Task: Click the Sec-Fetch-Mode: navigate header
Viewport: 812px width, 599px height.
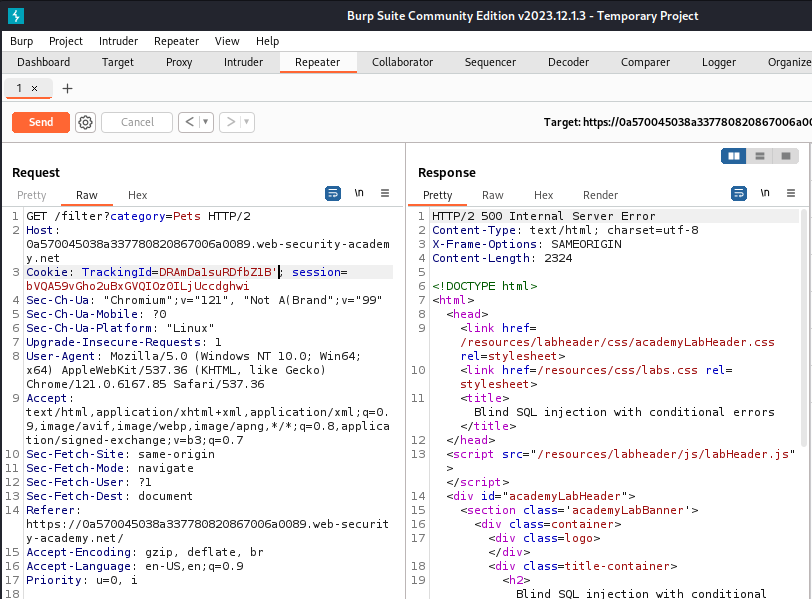Action: (110, 469)
